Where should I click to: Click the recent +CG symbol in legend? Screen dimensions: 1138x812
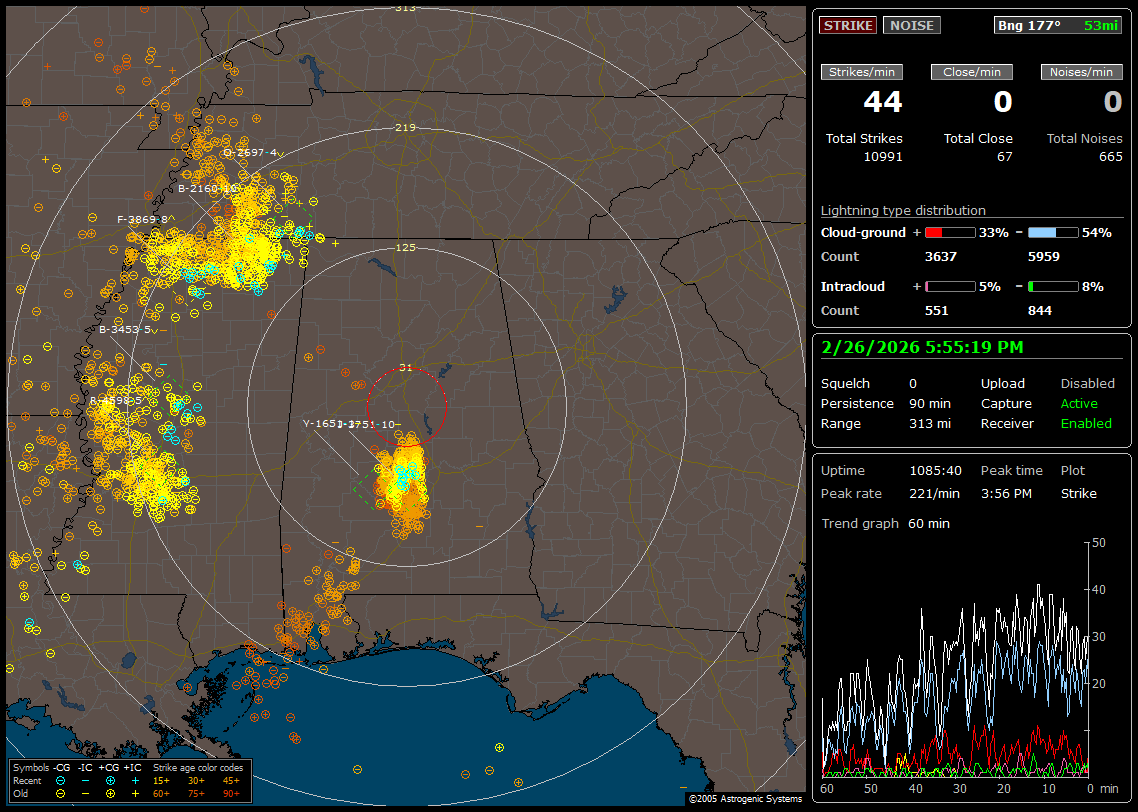coord(110,780)
